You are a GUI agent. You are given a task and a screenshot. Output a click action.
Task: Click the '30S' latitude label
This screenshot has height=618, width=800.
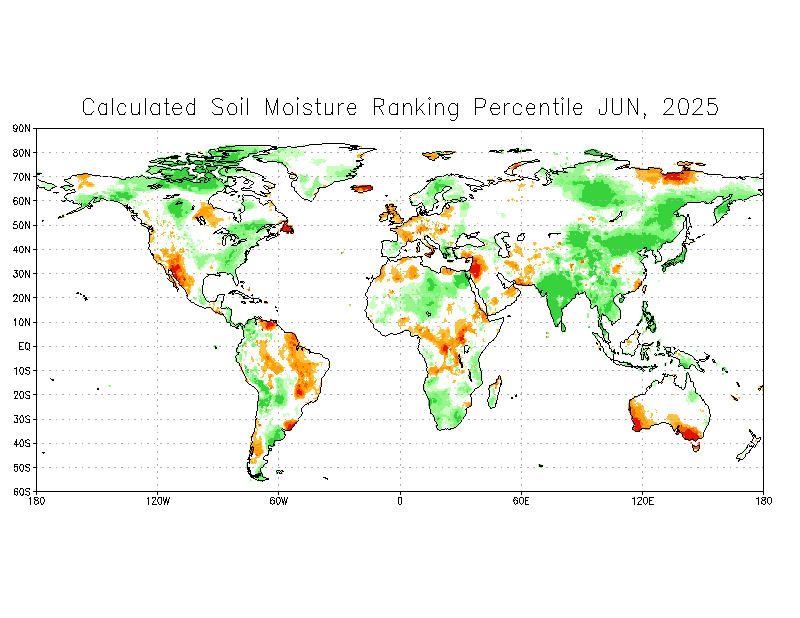pos(21,419)
